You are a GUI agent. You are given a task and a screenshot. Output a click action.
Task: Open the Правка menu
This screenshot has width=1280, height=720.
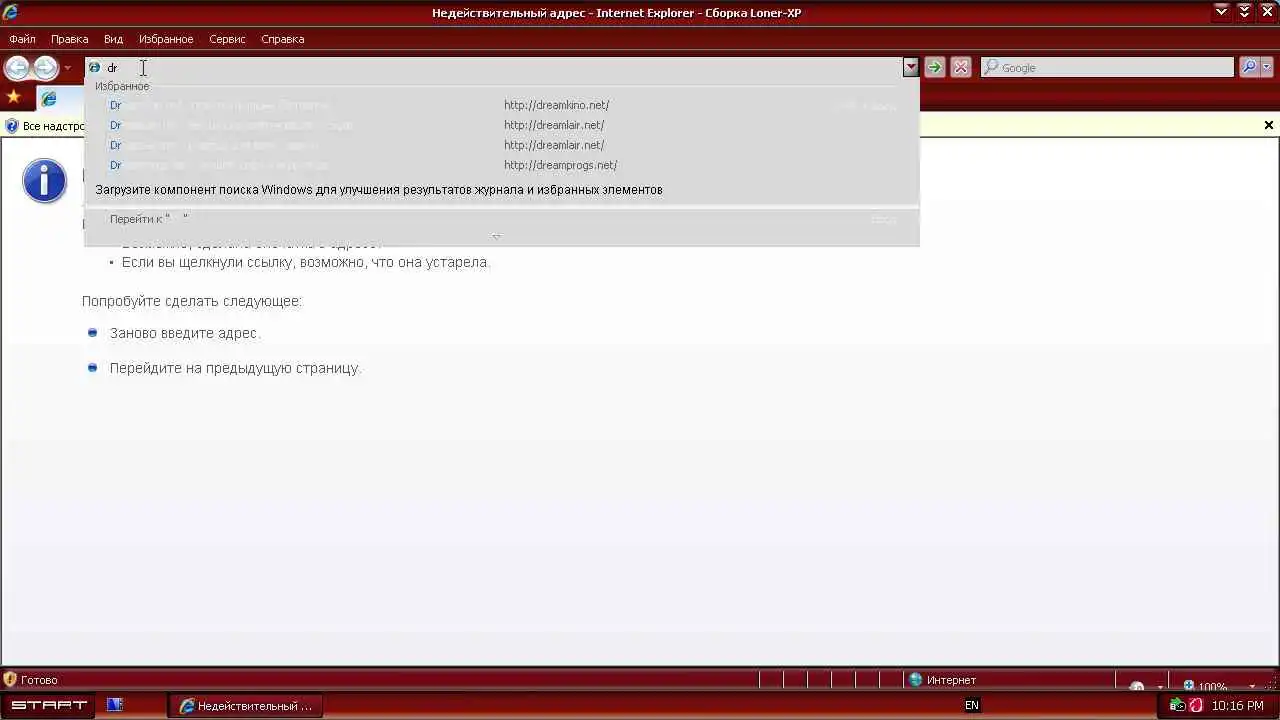70,39
